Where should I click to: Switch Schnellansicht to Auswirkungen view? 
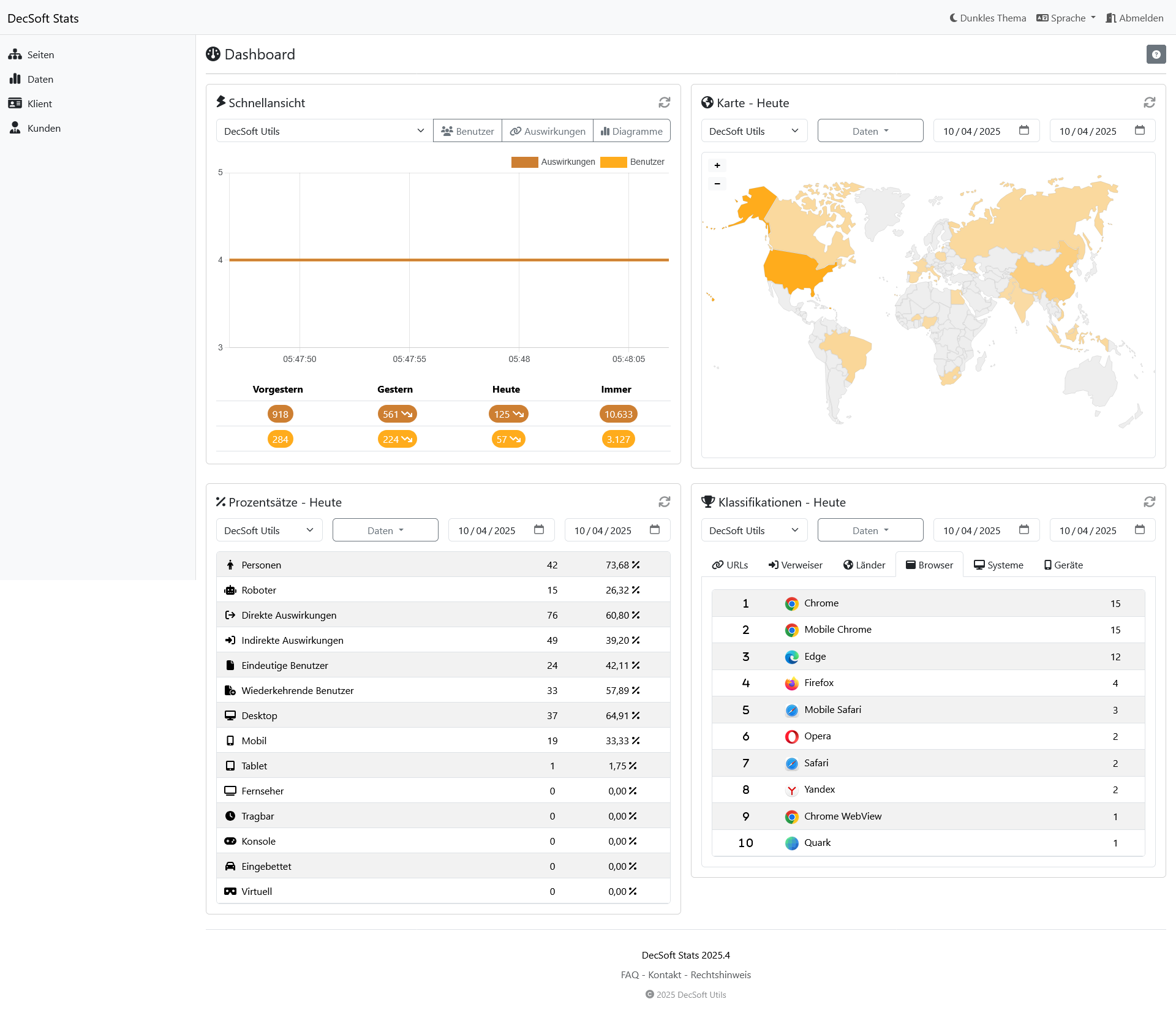(547, 130)
